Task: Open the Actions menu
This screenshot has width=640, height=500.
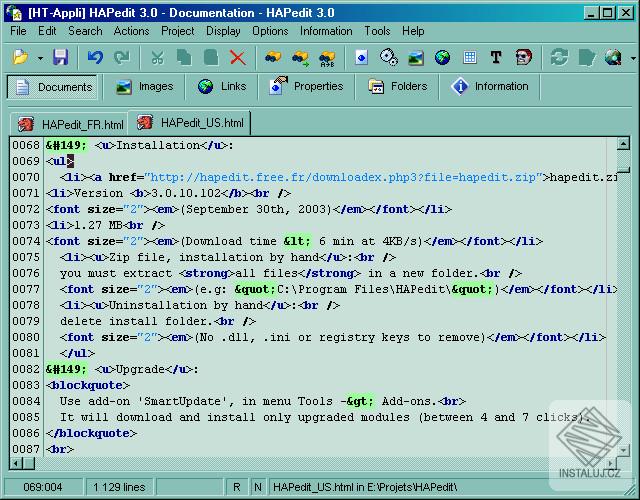Action: click(x=131, y=31)
